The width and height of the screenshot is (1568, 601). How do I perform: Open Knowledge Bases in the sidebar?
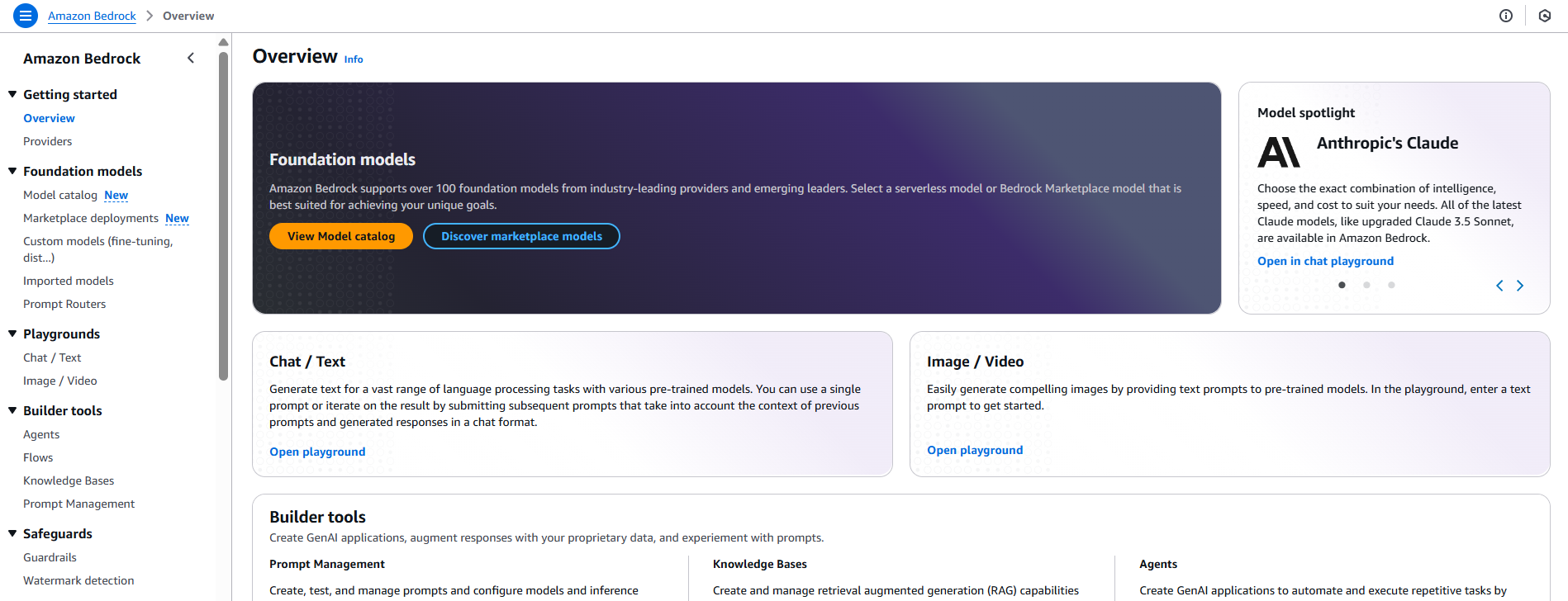(x=69, y=480)
